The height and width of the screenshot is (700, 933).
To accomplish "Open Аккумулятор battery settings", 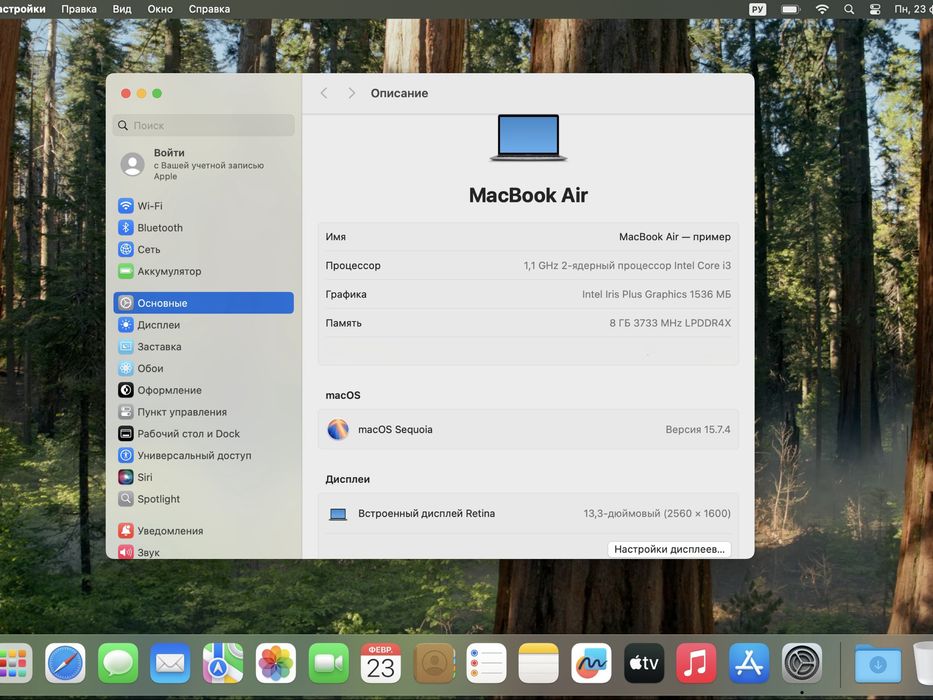I will (203, 271).
